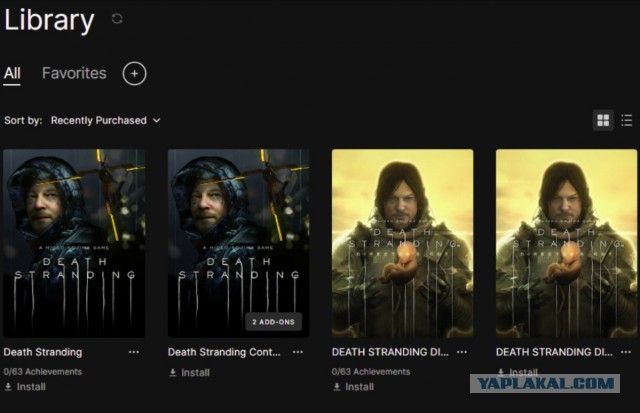Open options for the DEATH STRANDING DI... title with achievements

pos(462,352)
